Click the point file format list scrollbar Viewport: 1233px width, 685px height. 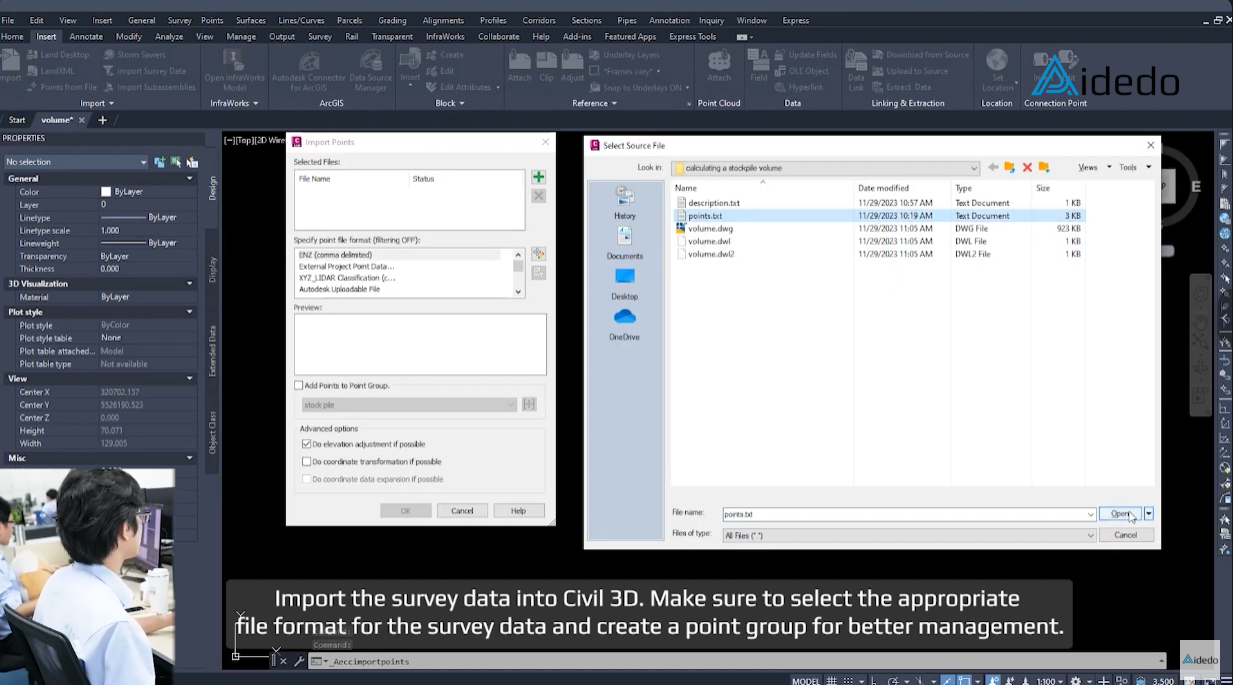click(x=518, y=272)
